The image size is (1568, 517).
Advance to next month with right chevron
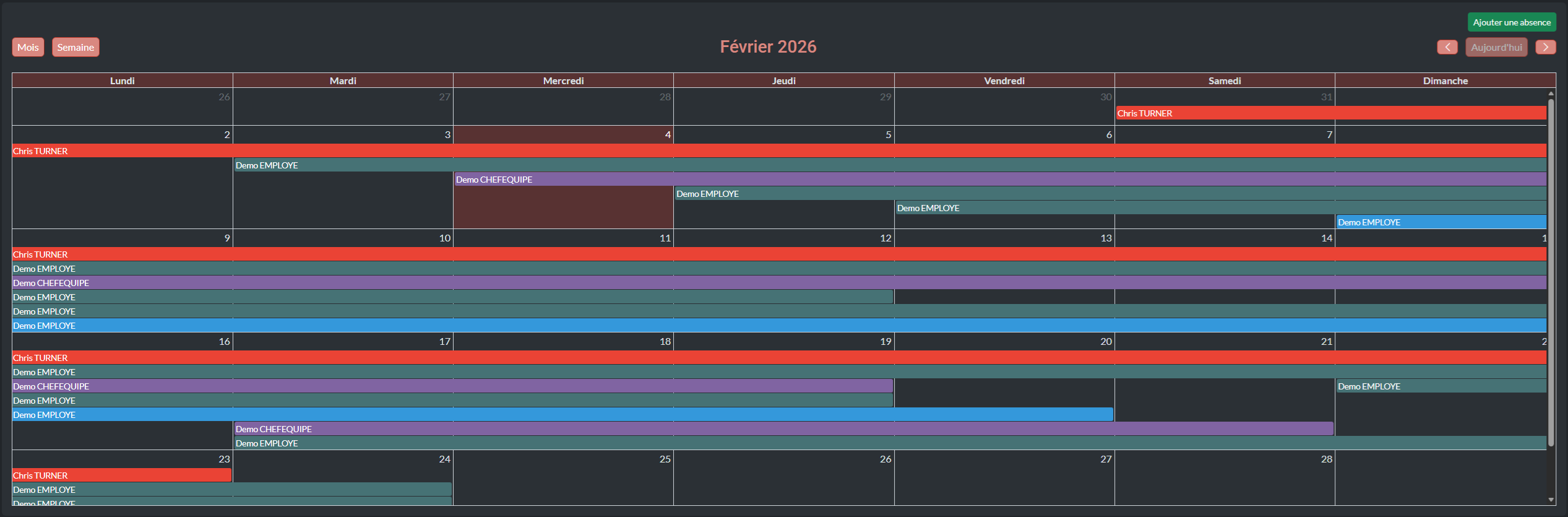click(1545, 47)
